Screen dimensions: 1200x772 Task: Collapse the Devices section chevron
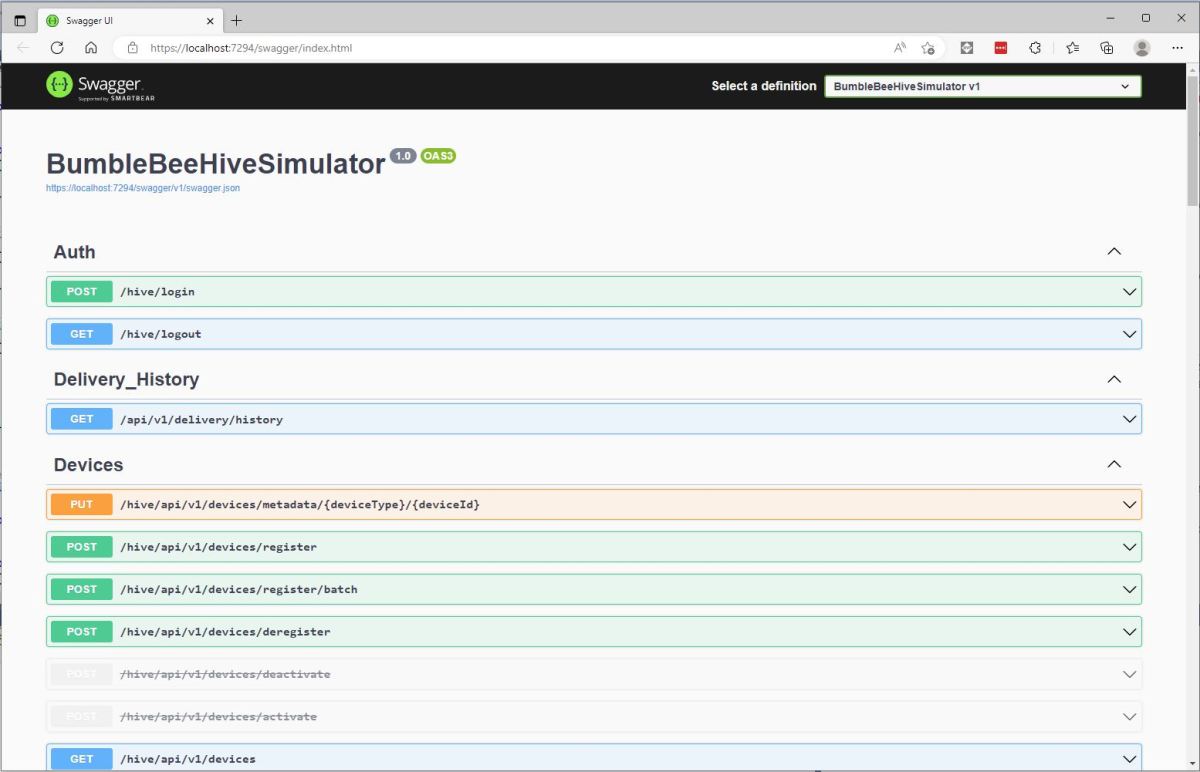pos(1114,464)
